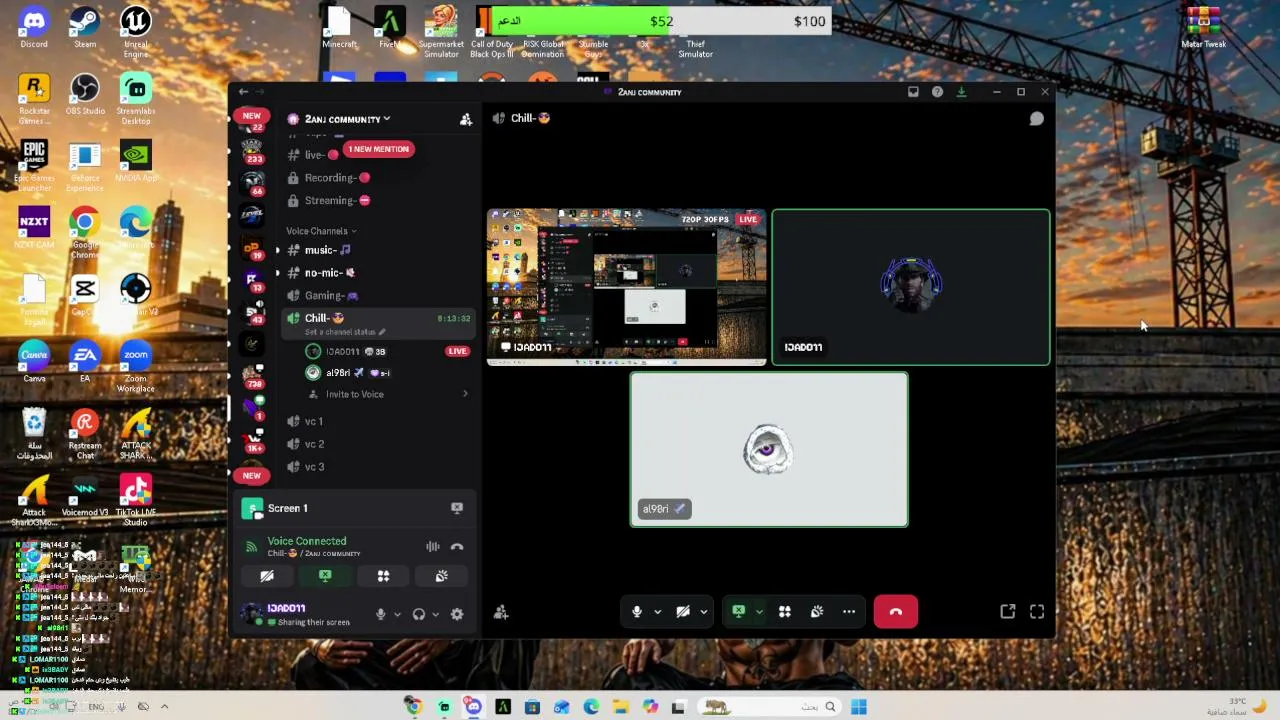
Task: Click the invite members icon beside server name
Action: point(466,119)
